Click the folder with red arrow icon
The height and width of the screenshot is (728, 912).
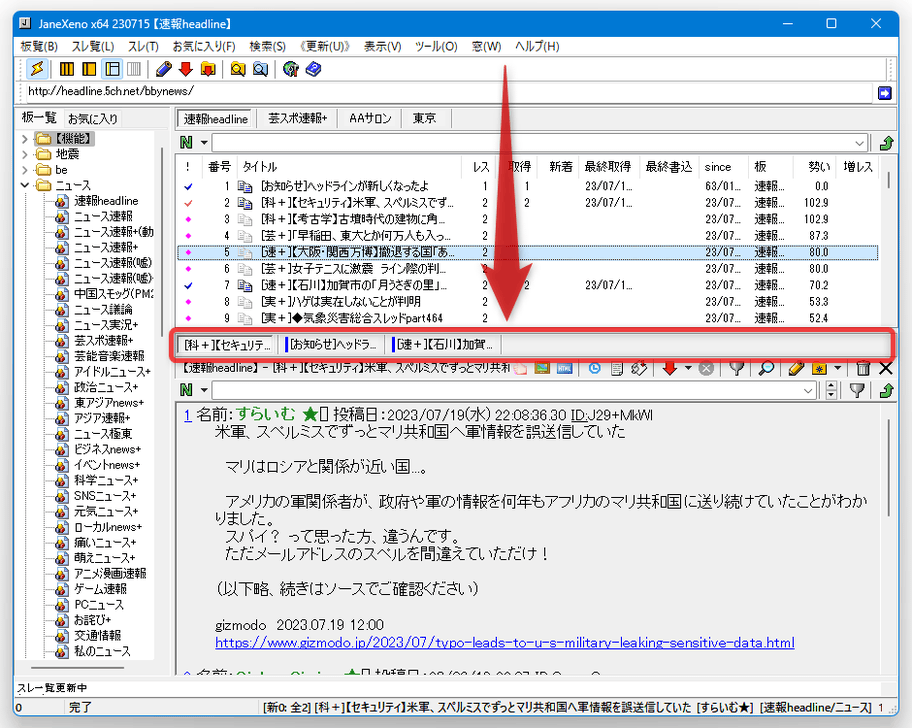tap(208, 69)
